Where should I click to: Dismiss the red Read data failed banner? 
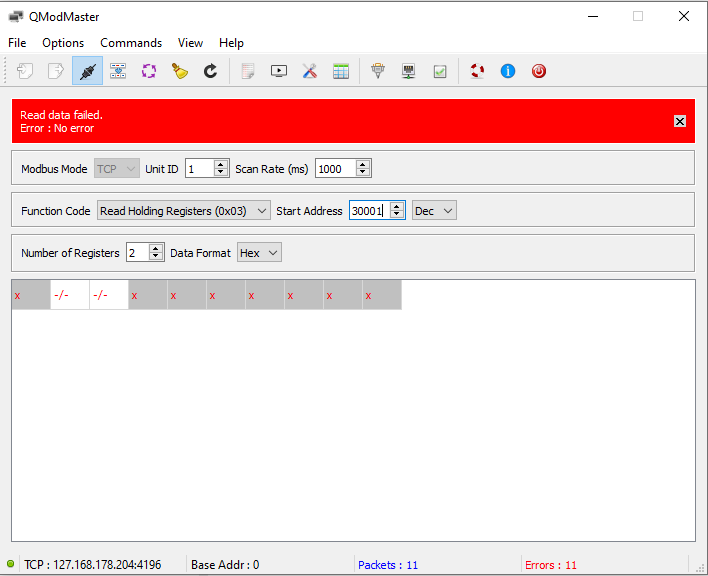pos(680,121)
